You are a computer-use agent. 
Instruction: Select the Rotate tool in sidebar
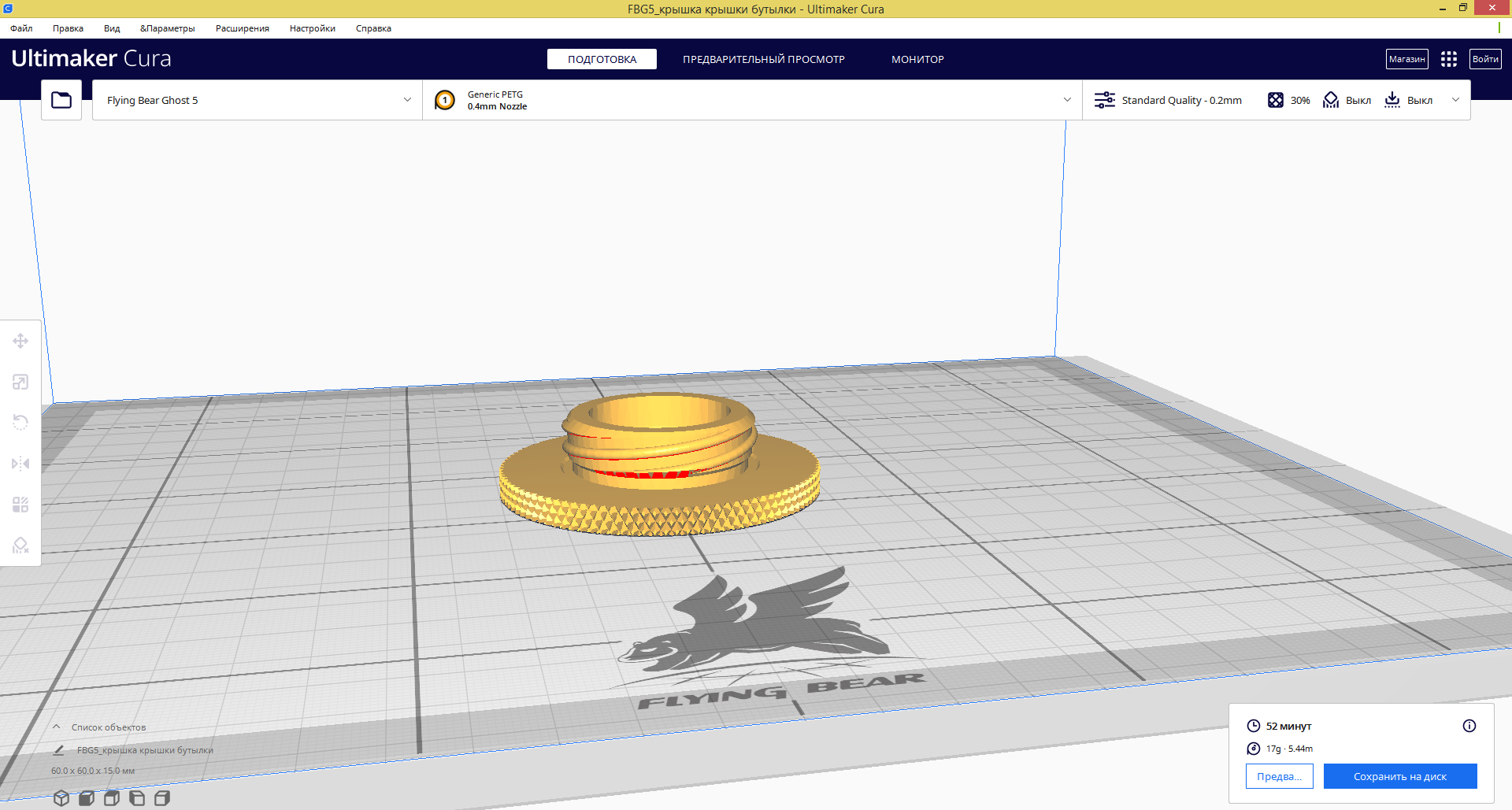point(20,423)
